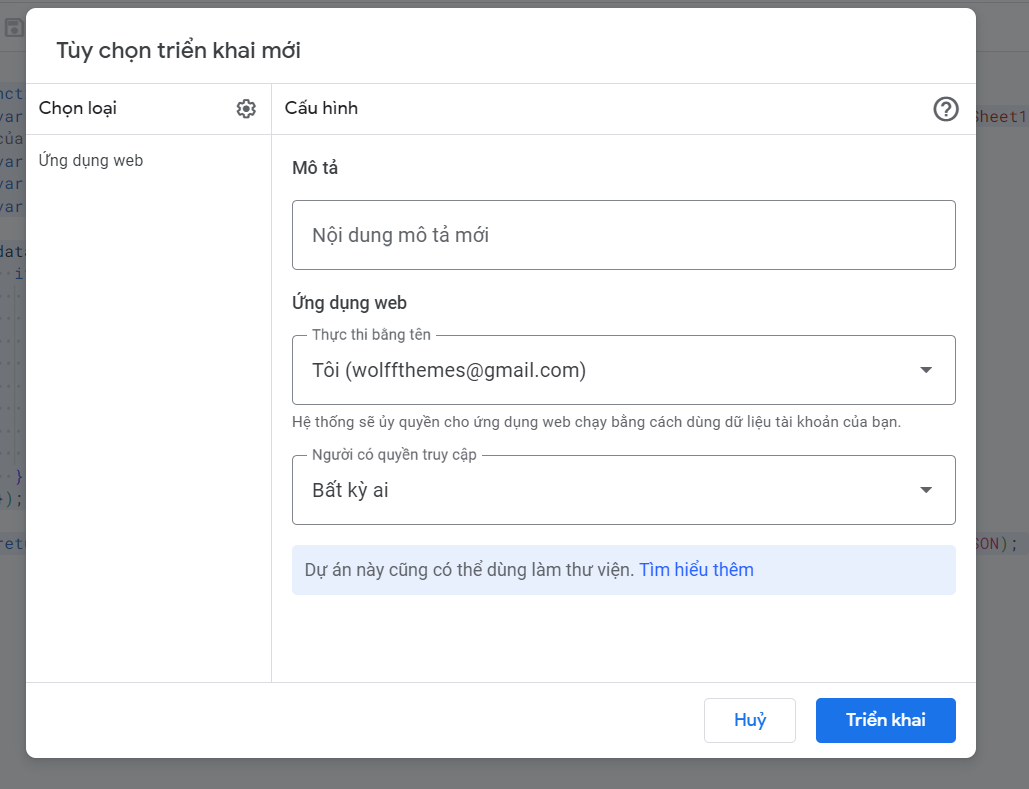Select the Cấu hình panel header

coord(321,108)
